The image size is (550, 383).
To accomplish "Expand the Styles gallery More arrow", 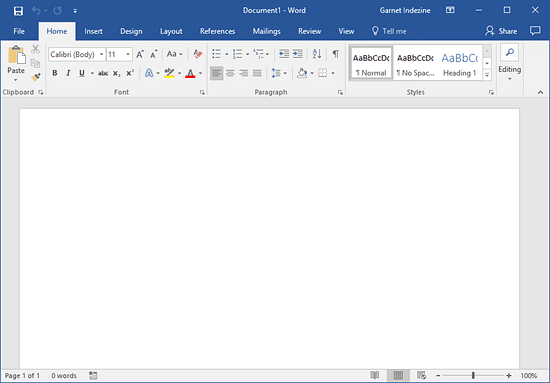I will (487, 75).
